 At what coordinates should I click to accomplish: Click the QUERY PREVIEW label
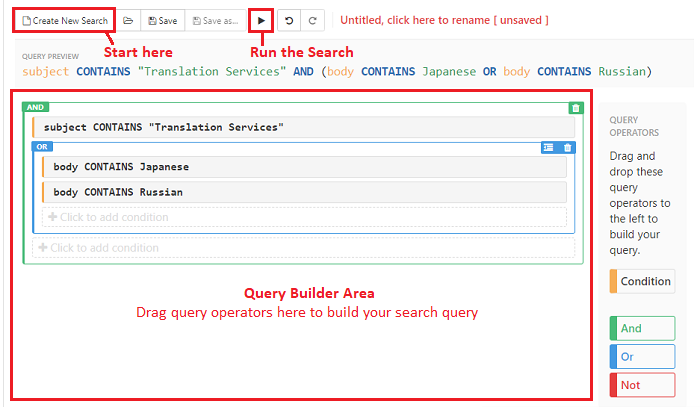50,56
